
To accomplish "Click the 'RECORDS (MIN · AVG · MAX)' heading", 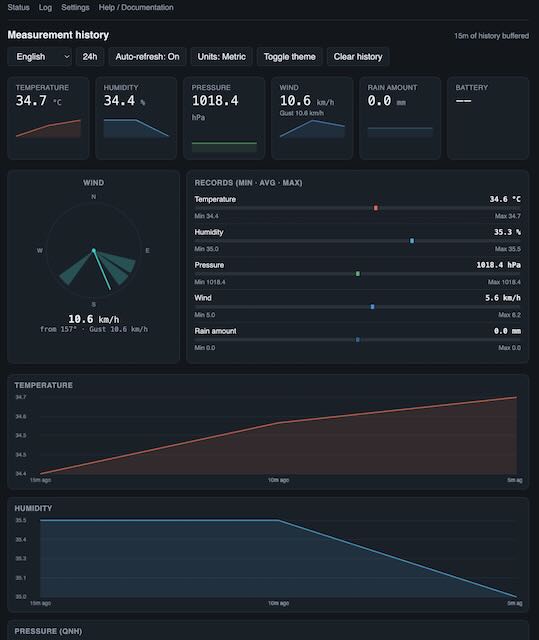I will pos(248,183).
